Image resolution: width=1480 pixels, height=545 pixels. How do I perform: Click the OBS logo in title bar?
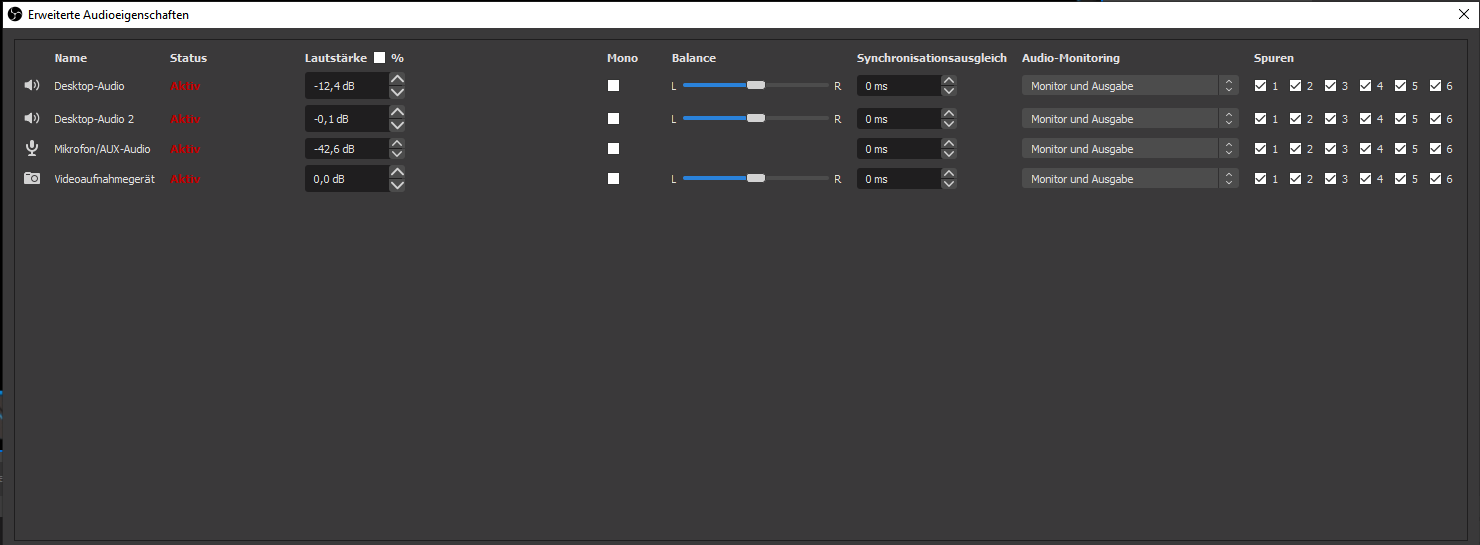coord(15,15)
